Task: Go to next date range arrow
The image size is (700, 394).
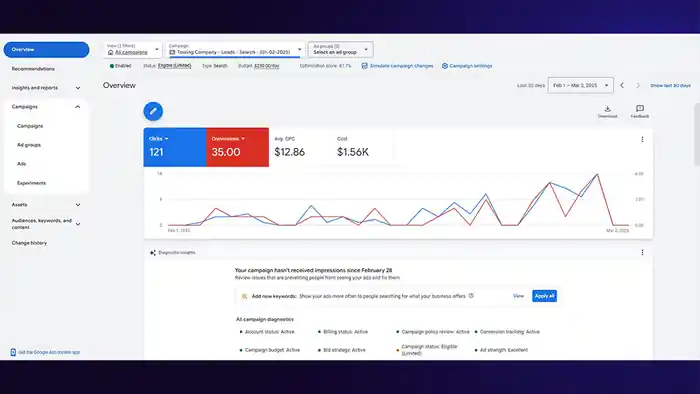Action: click(638, 85)
